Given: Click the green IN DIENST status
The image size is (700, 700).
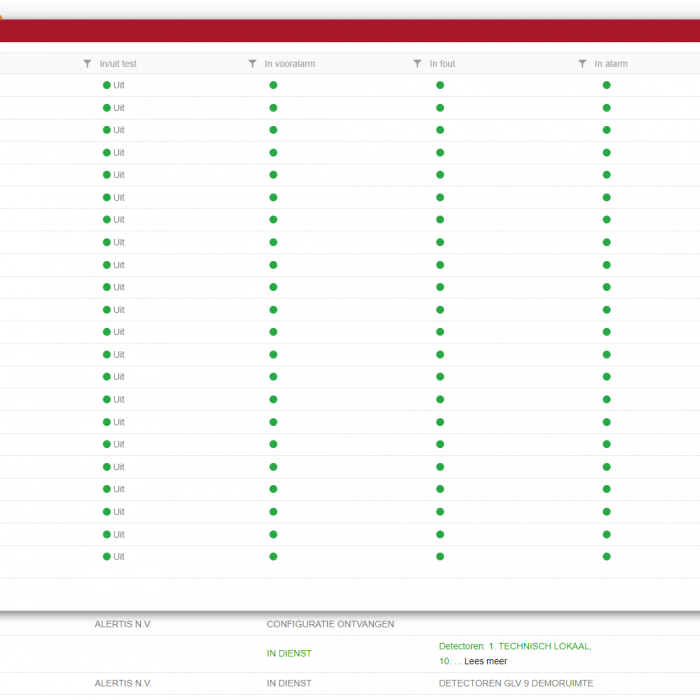Looking at the screenshot, I should 289,653.
